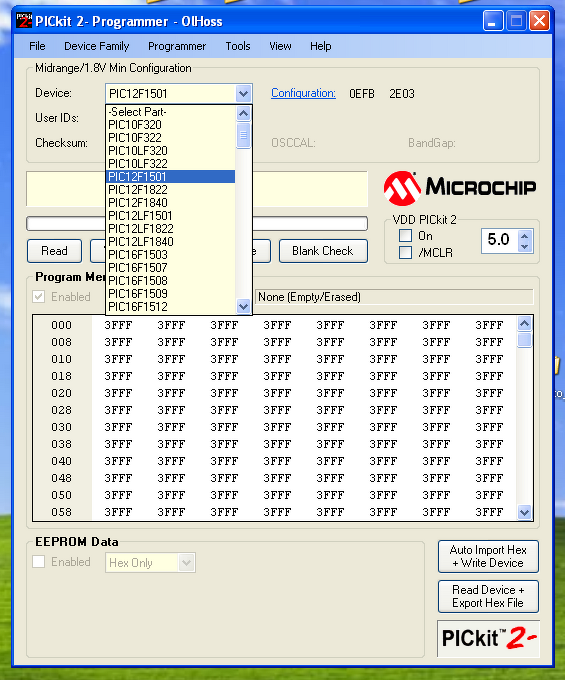Click address 058 in program memory

(x=61, y=512)
